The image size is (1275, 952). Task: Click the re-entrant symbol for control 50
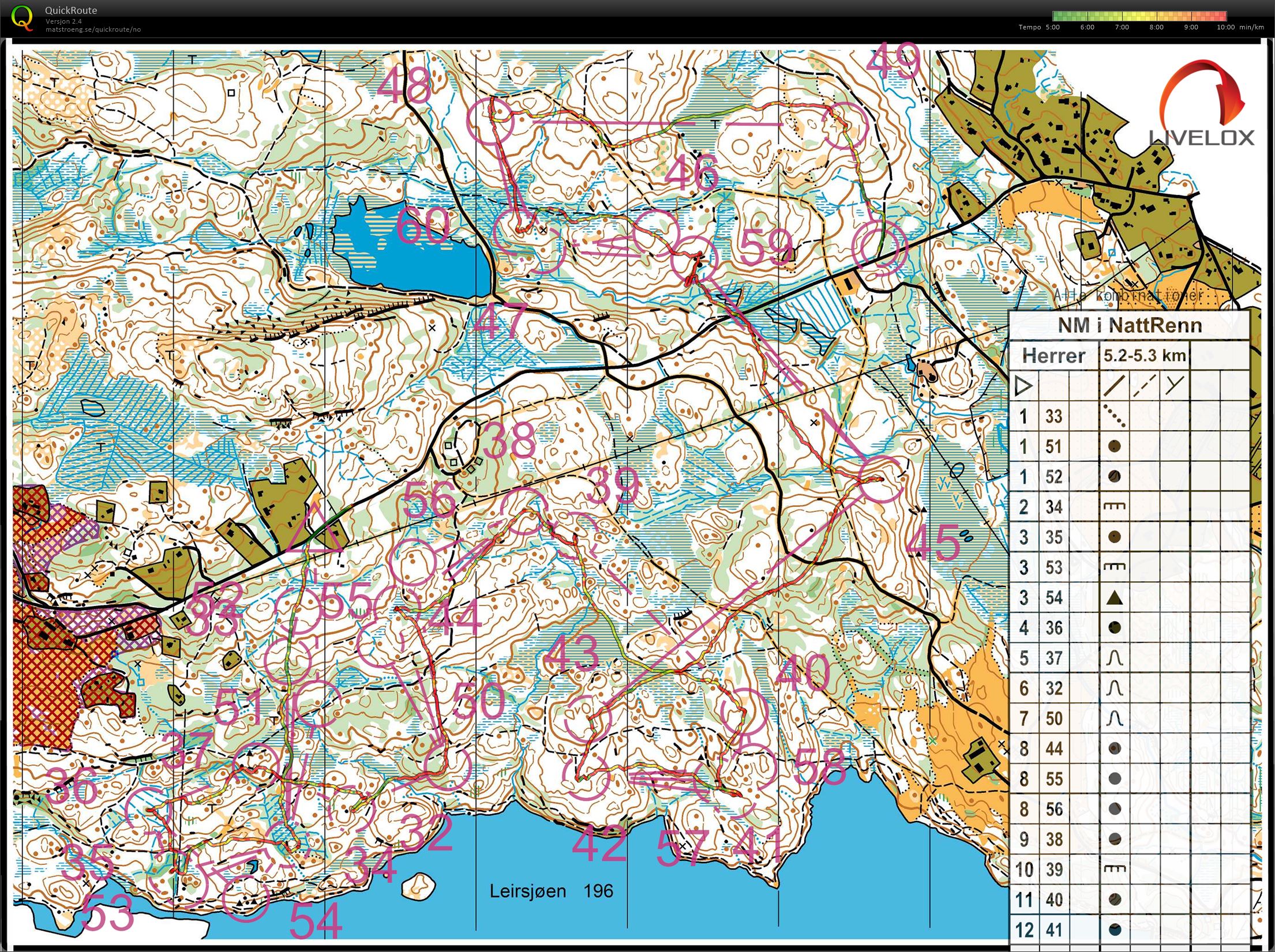[x=1115, y=718]
